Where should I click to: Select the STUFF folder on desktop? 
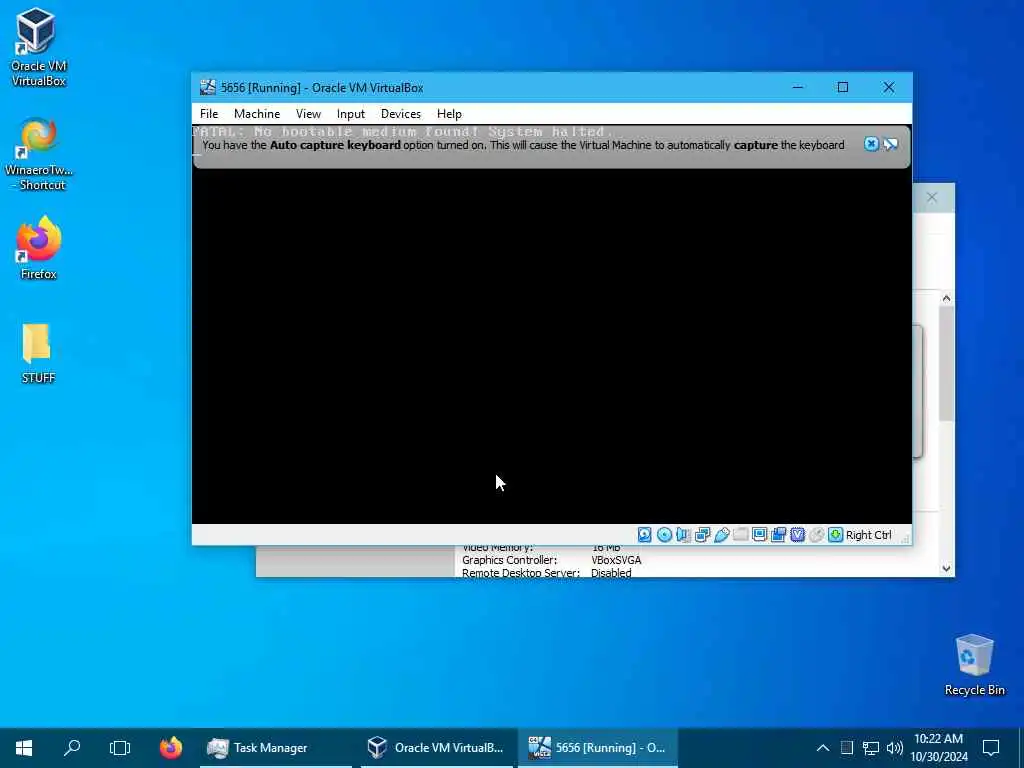click(x=38, y=353)
